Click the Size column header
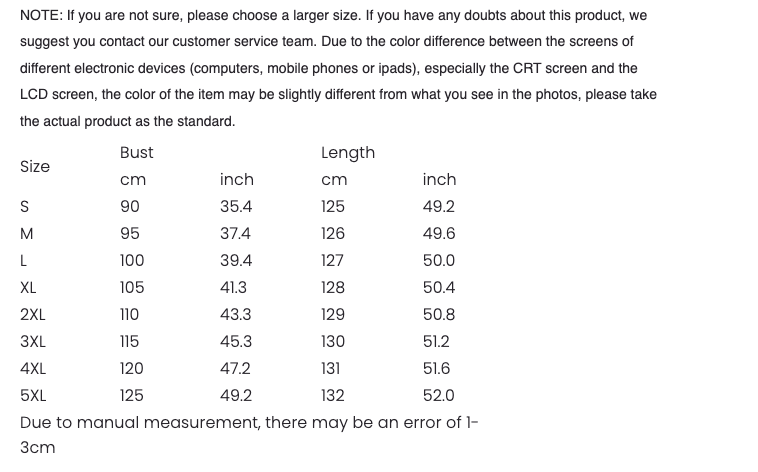 click(x=35, y=166)
